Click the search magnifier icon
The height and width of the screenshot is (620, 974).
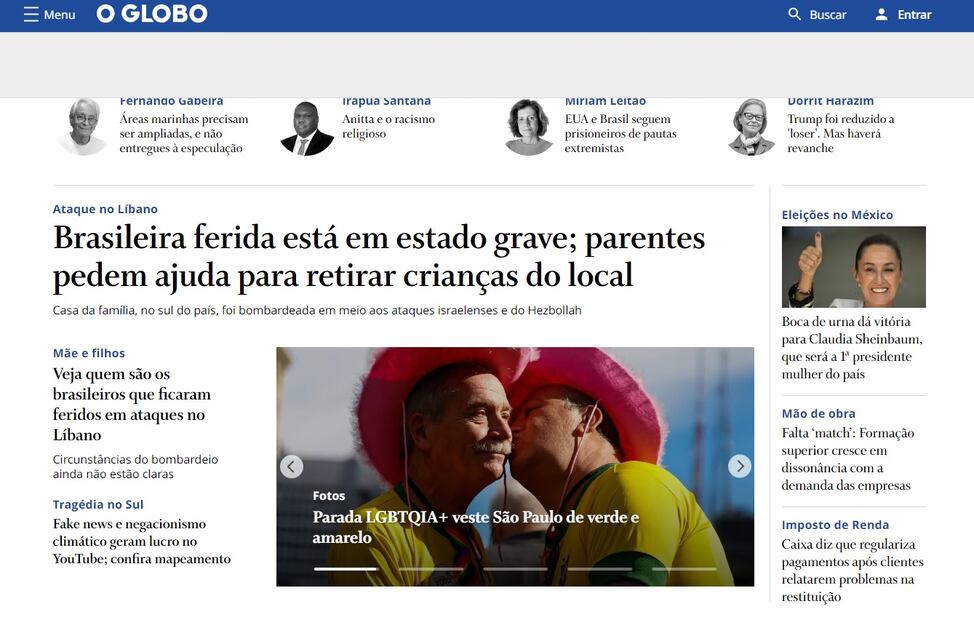click(x=794, y=14)
